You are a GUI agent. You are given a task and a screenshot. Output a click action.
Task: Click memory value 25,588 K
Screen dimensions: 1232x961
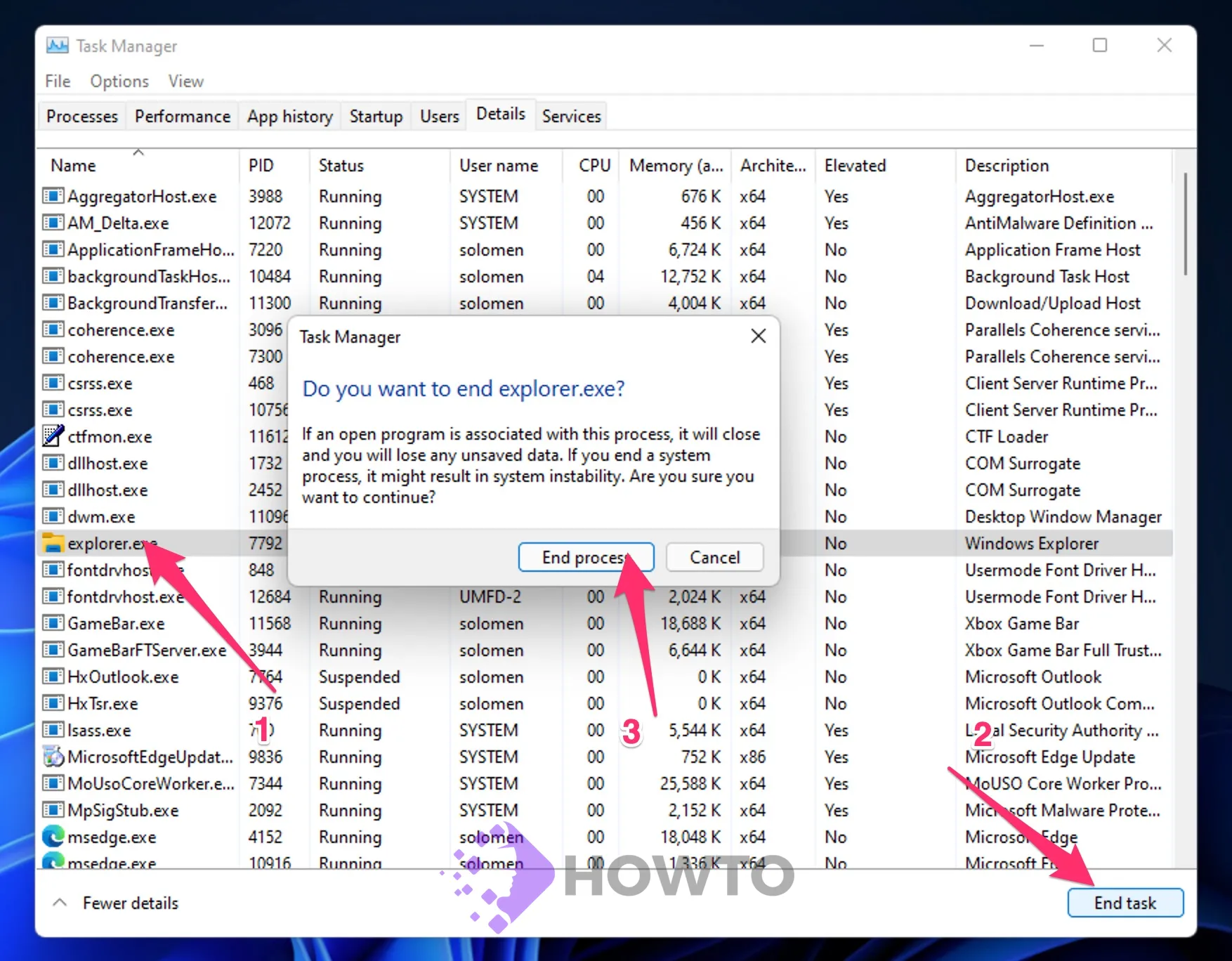coord(690,783)
